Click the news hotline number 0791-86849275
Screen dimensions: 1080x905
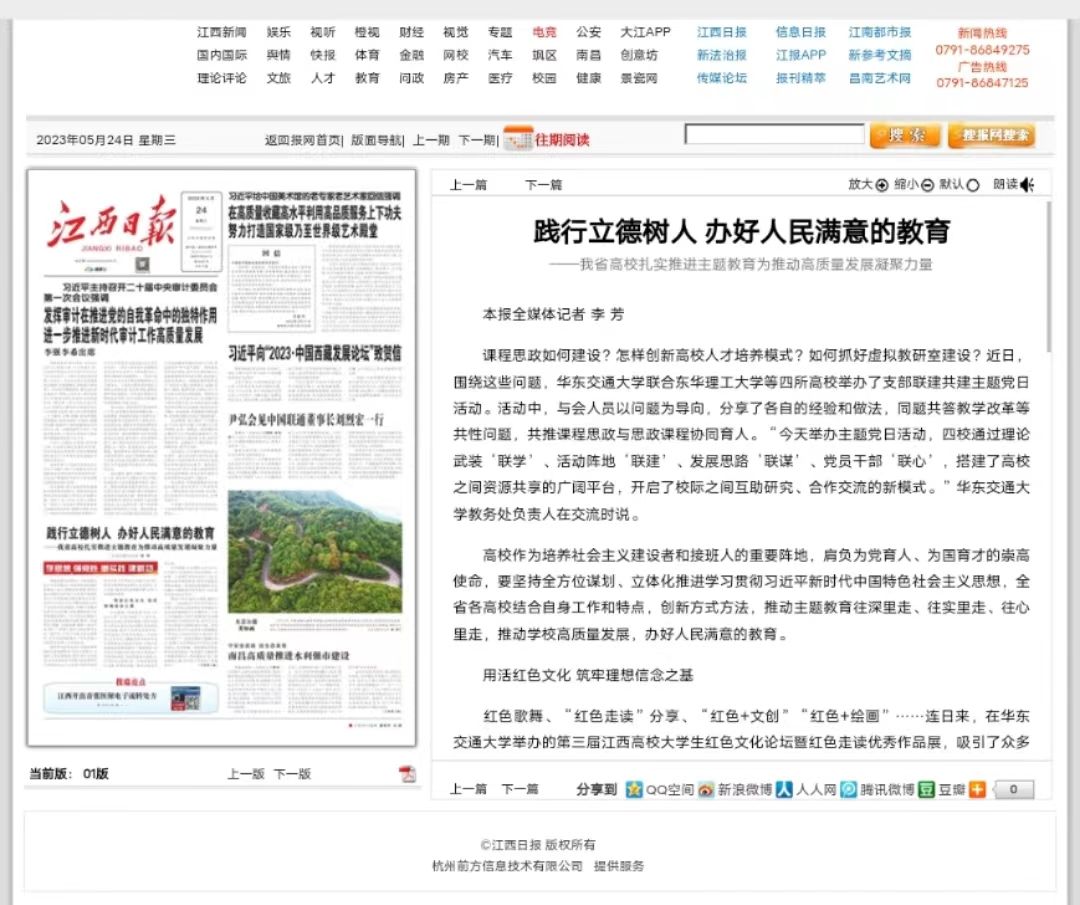pos(982,50)
